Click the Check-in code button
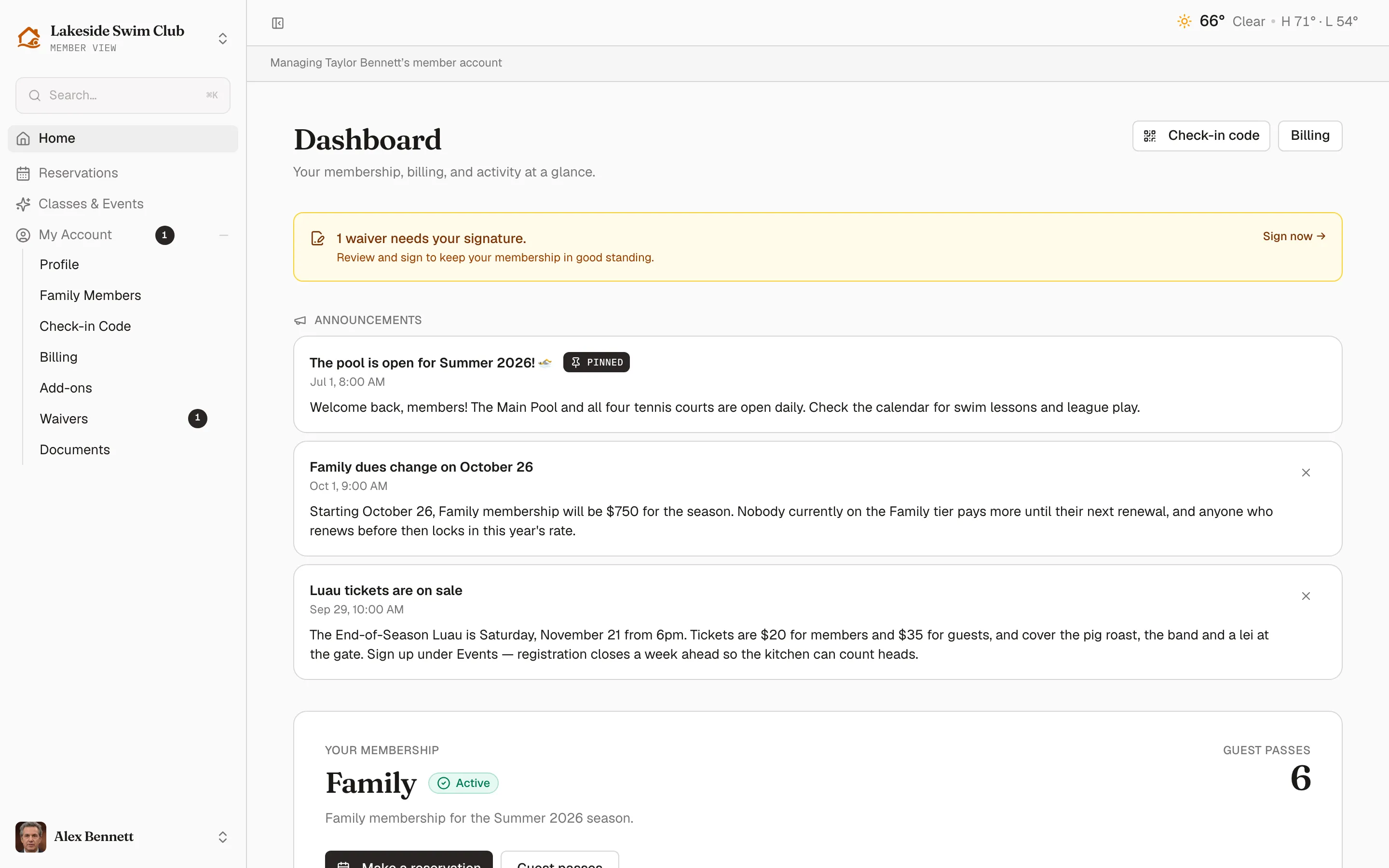The width and height of the screenshot is (1389, 868). click(x=1201, y=136)
